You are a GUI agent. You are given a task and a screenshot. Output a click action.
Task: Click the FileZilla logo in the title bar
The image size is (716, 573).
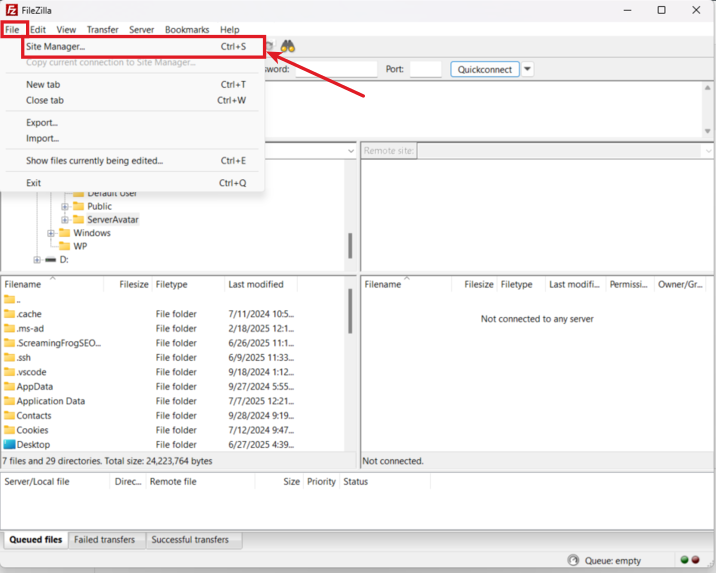pos(11,10)
